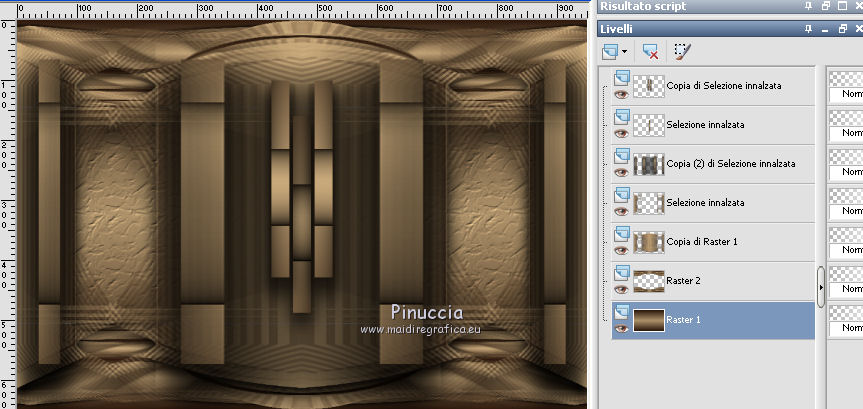The width and height of the screenshot is (863, 409).
Task: Toggle eye of Selezione innalzata above Copia di Raster 1
Action: 621,211
